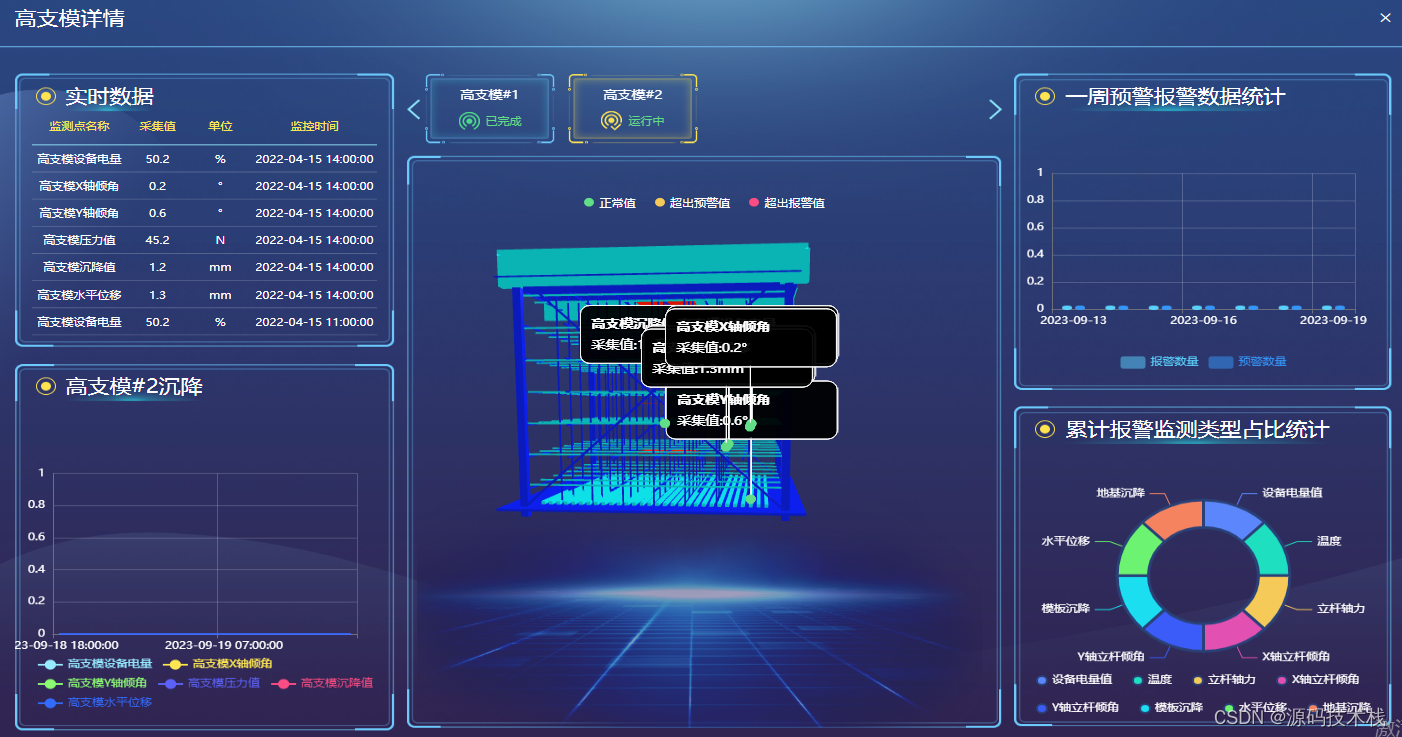Click the left chevron before the 高支模#1 card

414,109
